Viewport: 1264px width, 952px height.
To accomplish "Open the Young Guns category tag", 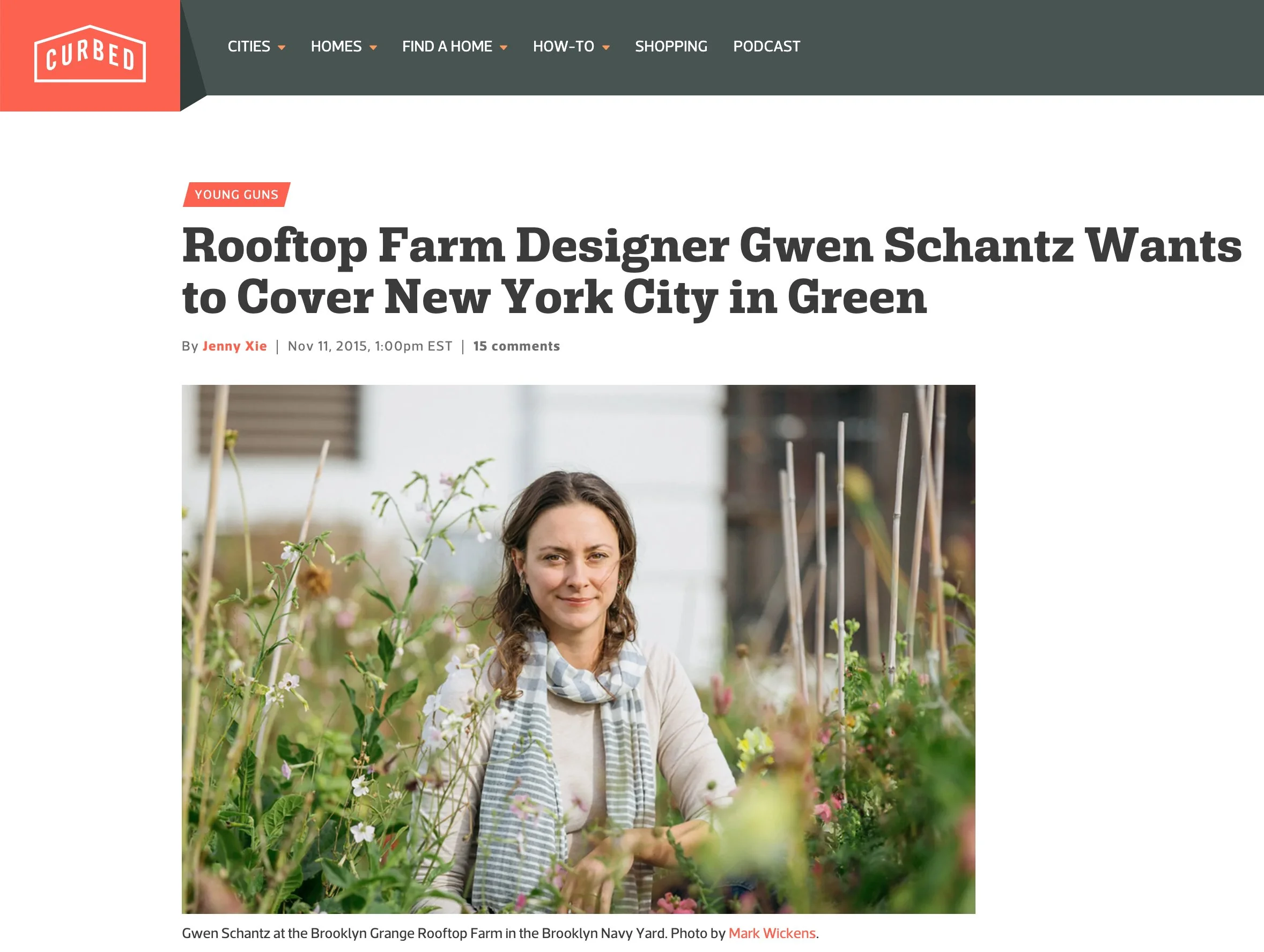I will [236, 195].
